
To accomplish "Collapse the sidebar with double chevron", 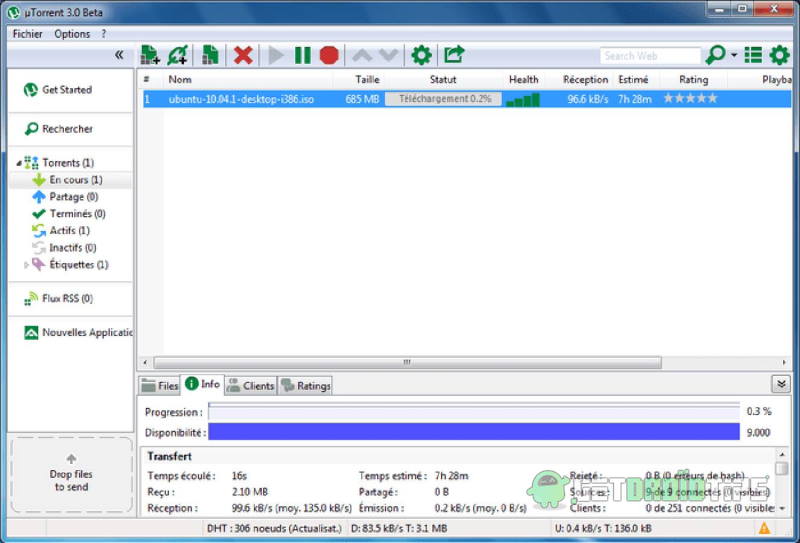I will click(x=119, y=55).
